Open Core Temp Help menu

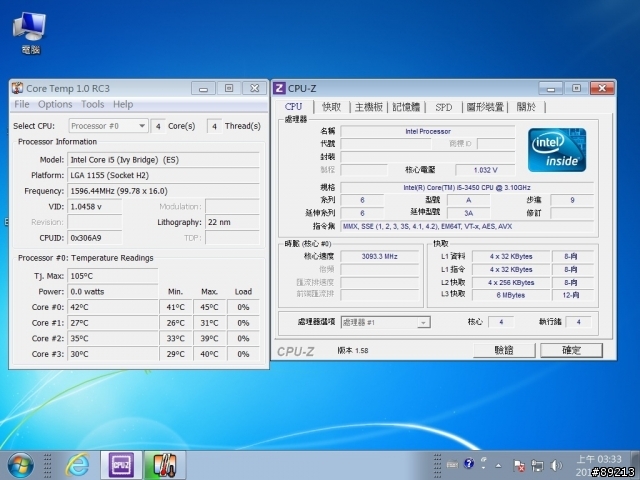pyautogui.click(x=123, y=104)
